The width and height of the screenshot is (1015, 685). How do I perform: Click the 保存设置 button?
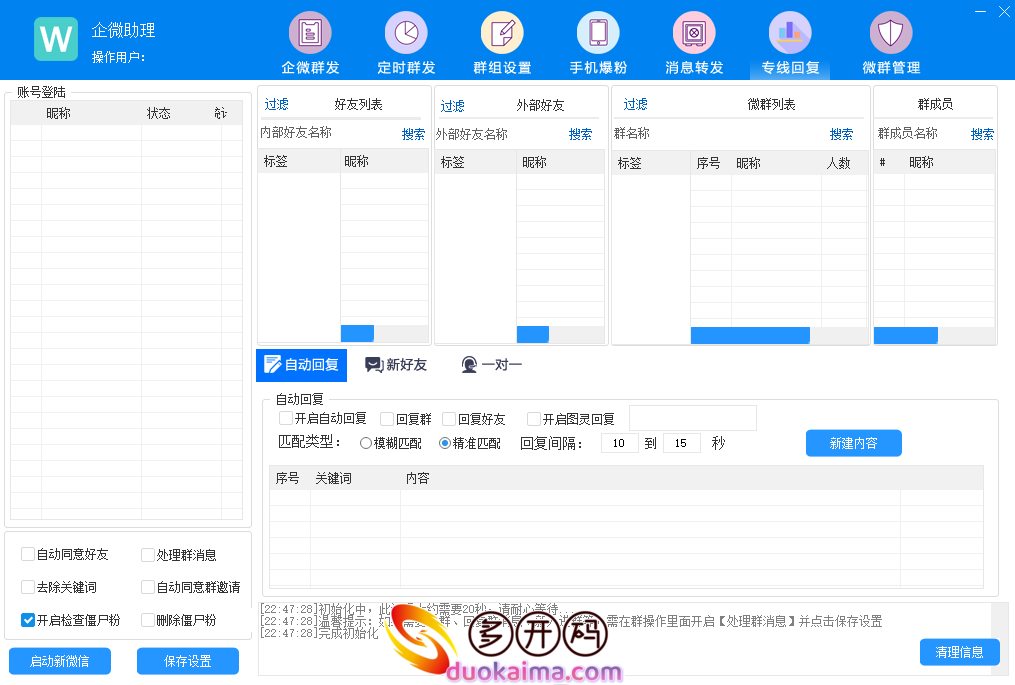point(188,661)
